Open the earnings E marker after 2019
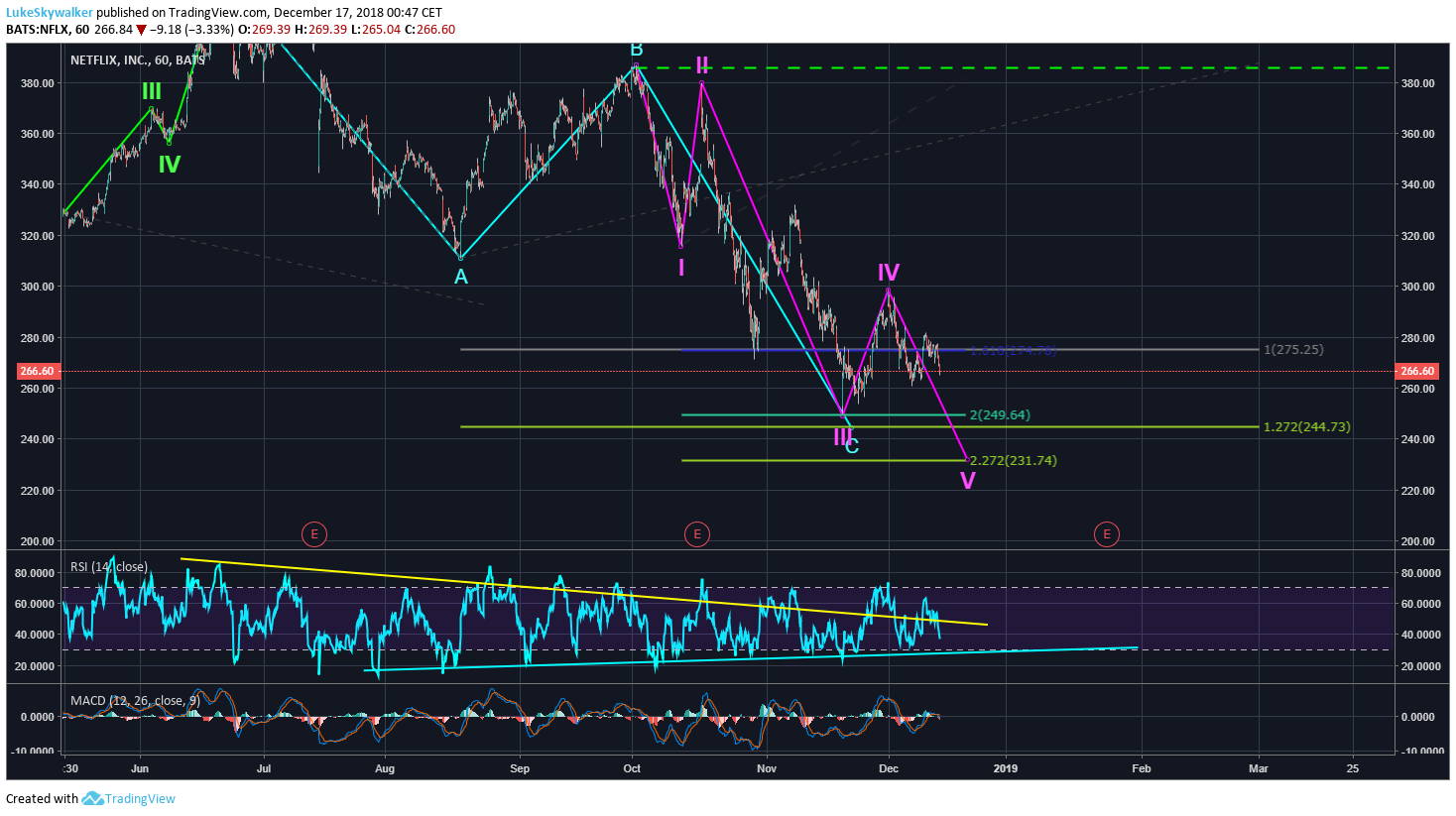The height and width of the screenshot is (816, 1456). (1106, 534)
